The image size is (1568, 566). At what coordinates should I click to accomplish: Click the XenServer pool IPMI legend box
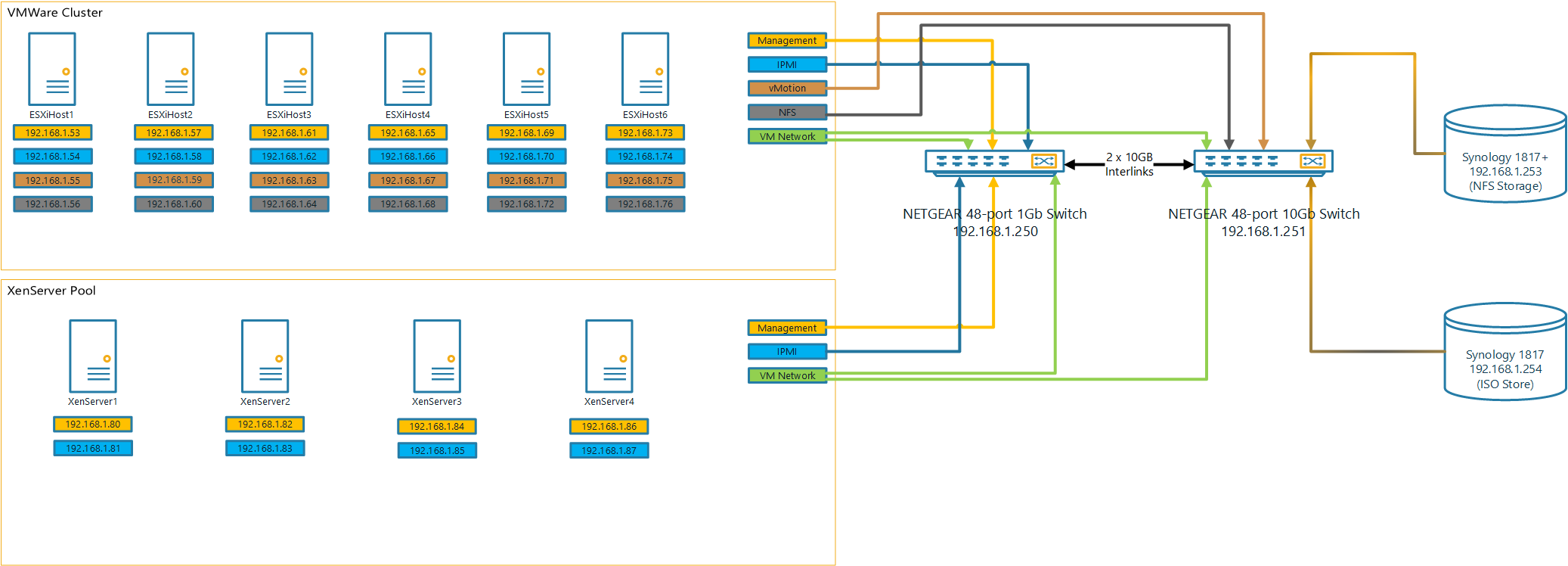[787, 352]
